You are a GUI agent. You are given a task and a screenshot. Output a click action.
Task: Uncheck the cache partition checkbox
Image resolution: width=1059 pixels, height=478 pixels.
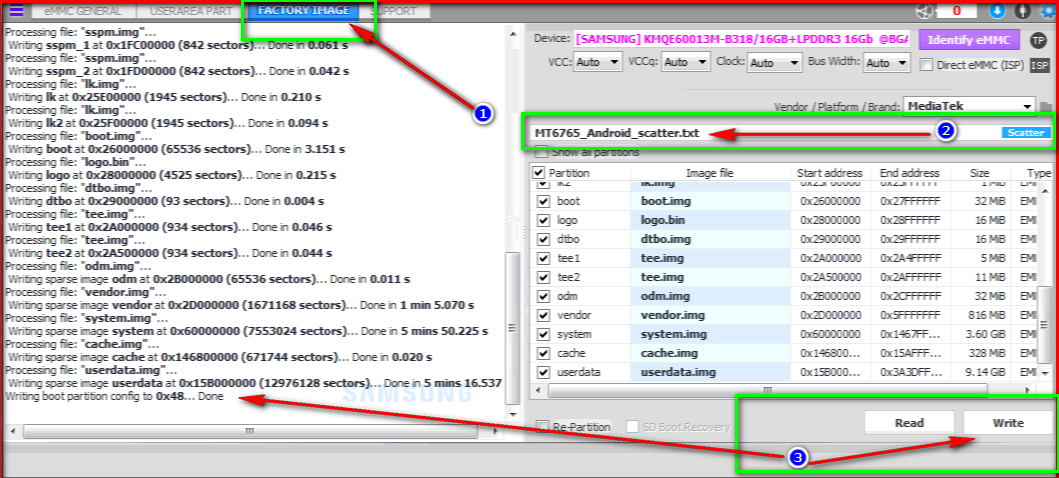(x=543, y=354)
